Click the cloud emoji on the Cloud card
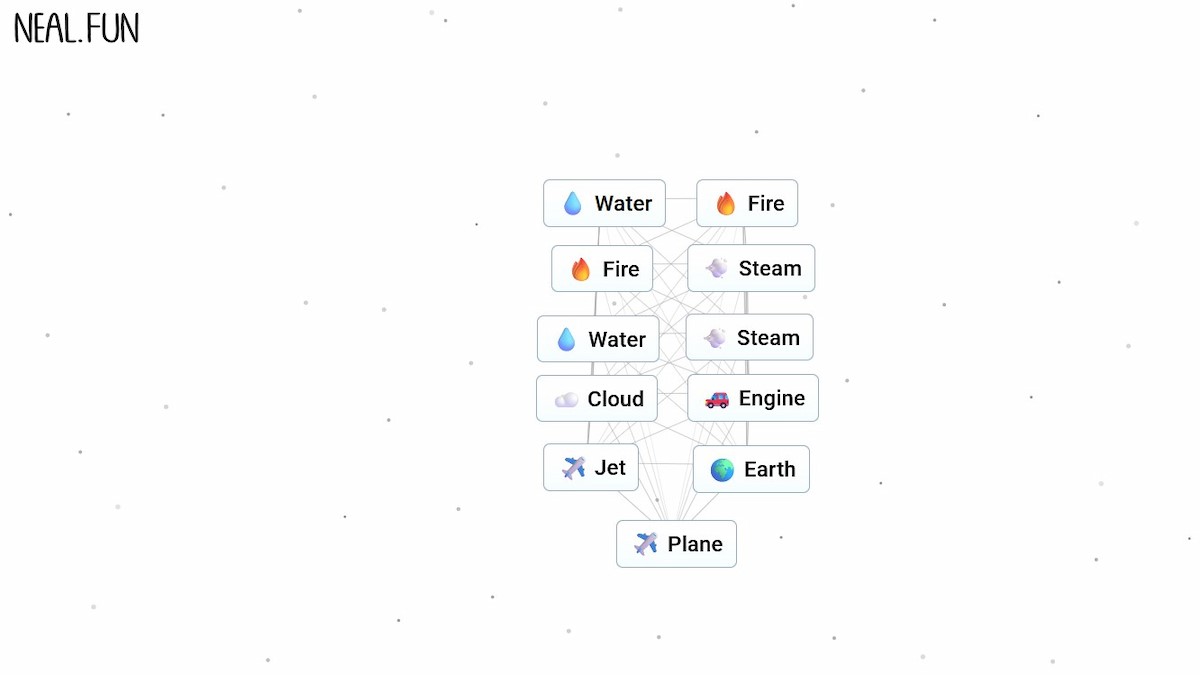This screenshot has width=1200, height=675. click(x=567, y=400)
